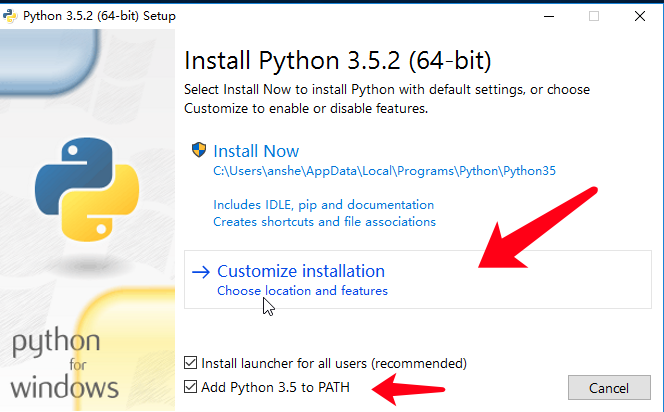Image resolution: width=664 pixels, height=412 pixels.
Task: Open Customize installation options
Action: [x=301, y=271]
